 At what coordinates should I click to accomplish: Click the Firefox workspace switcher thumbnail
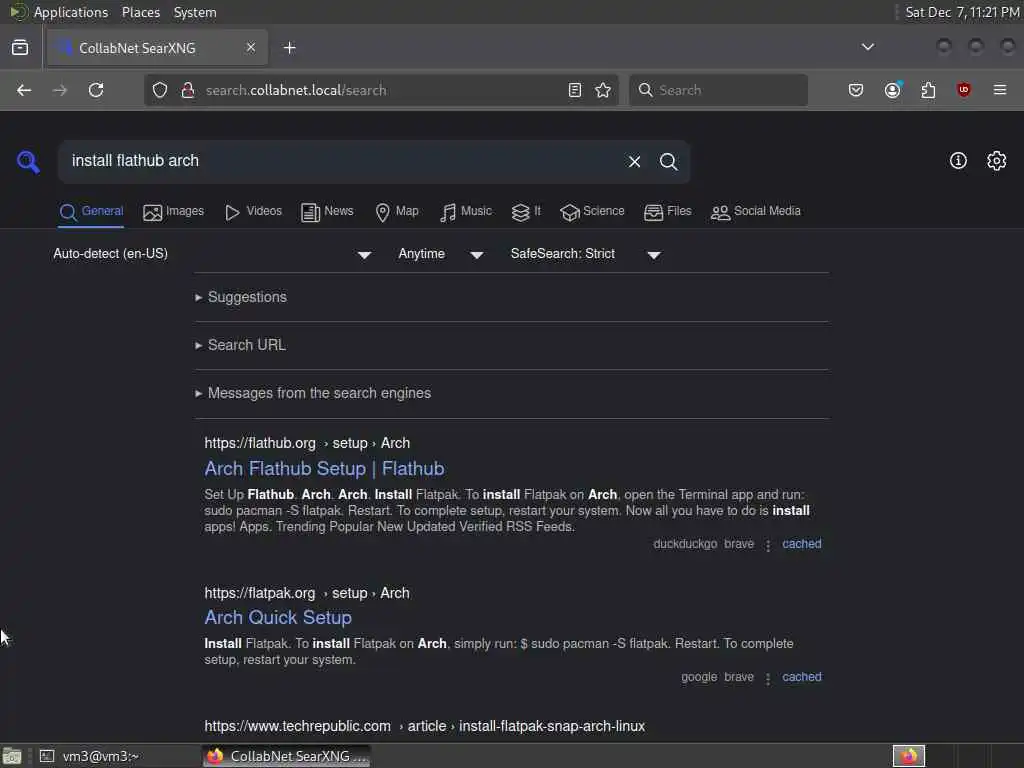coord(909,756)
